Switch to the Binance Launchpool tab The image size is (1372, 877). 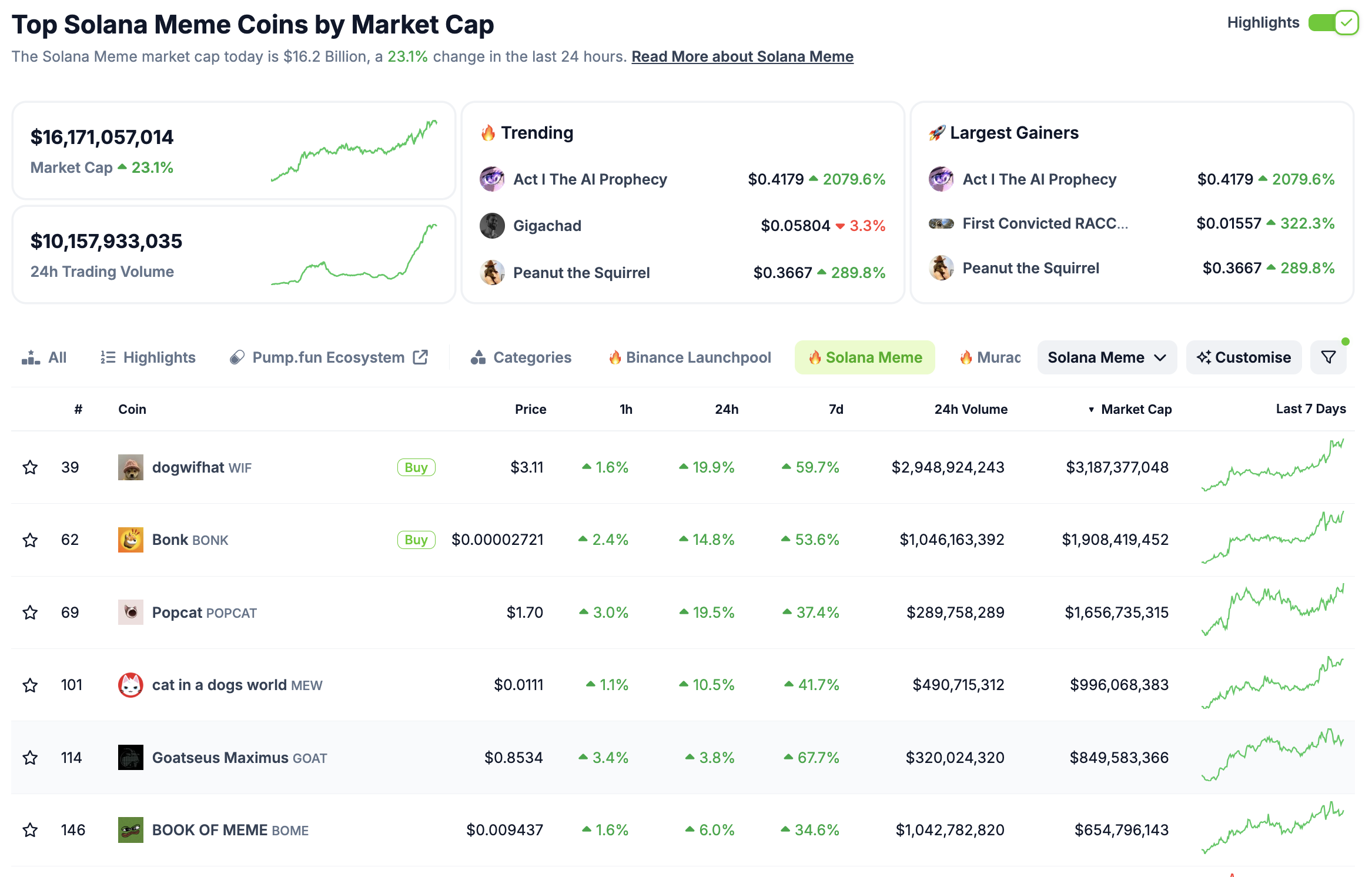click(x=690, y=357)
